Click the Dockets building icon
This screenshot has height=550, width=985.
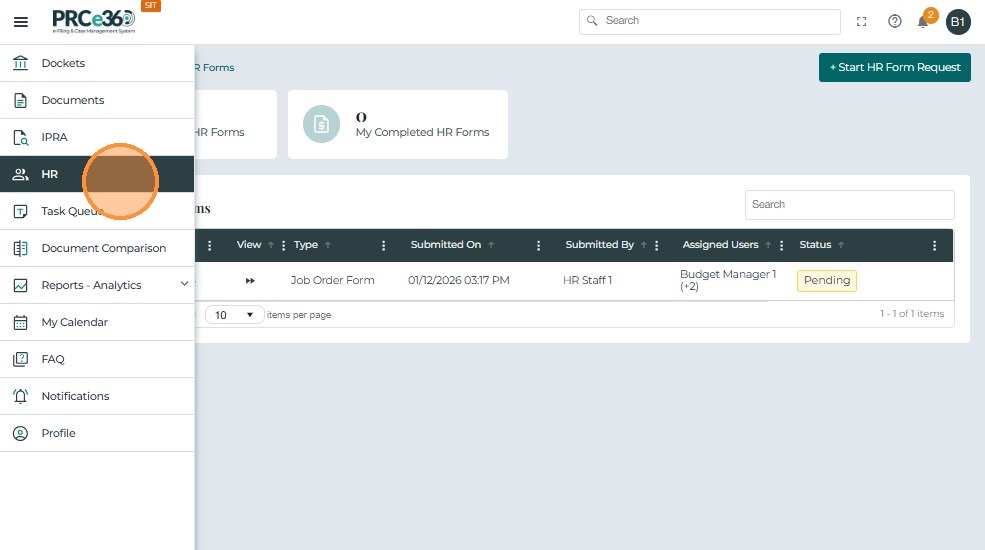click(x=21, y=63)
